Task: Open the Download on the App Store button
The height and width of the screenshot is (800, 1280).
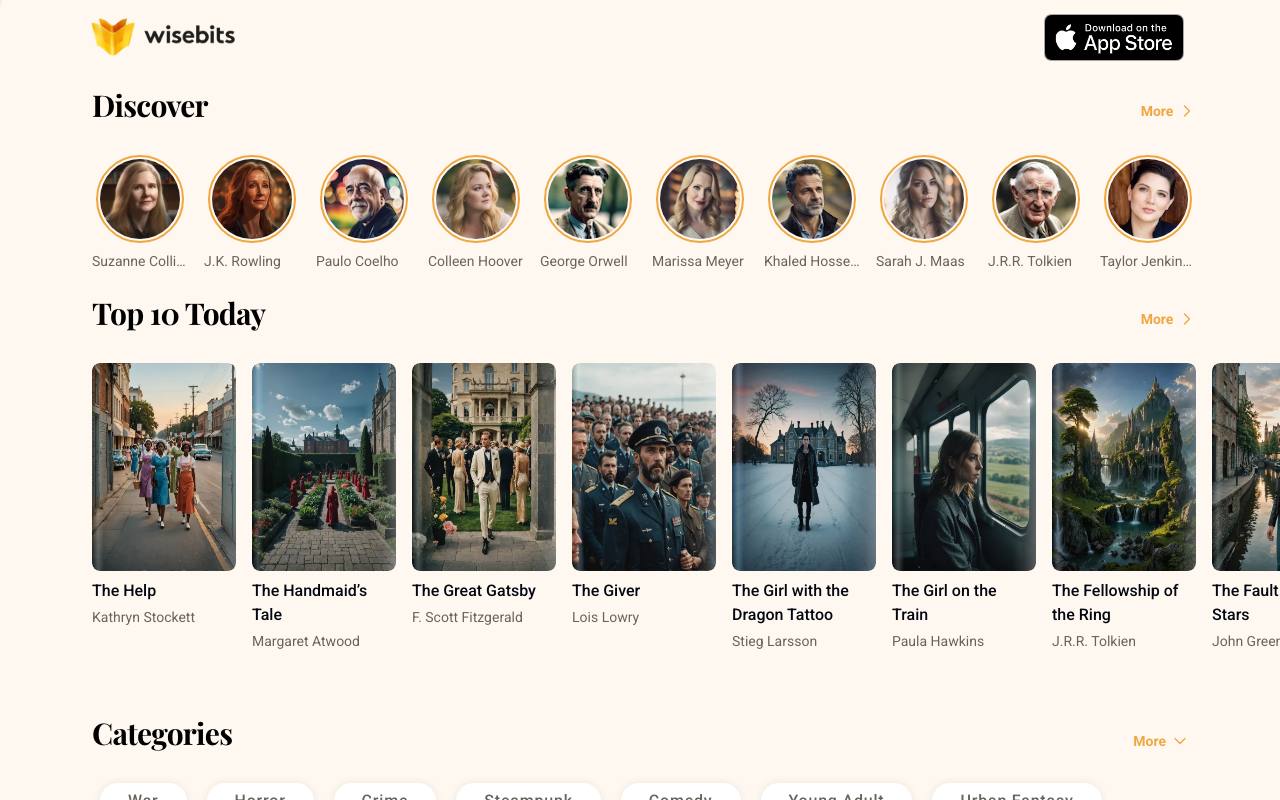Action: pyautogui.click(x=1114, y=37)
